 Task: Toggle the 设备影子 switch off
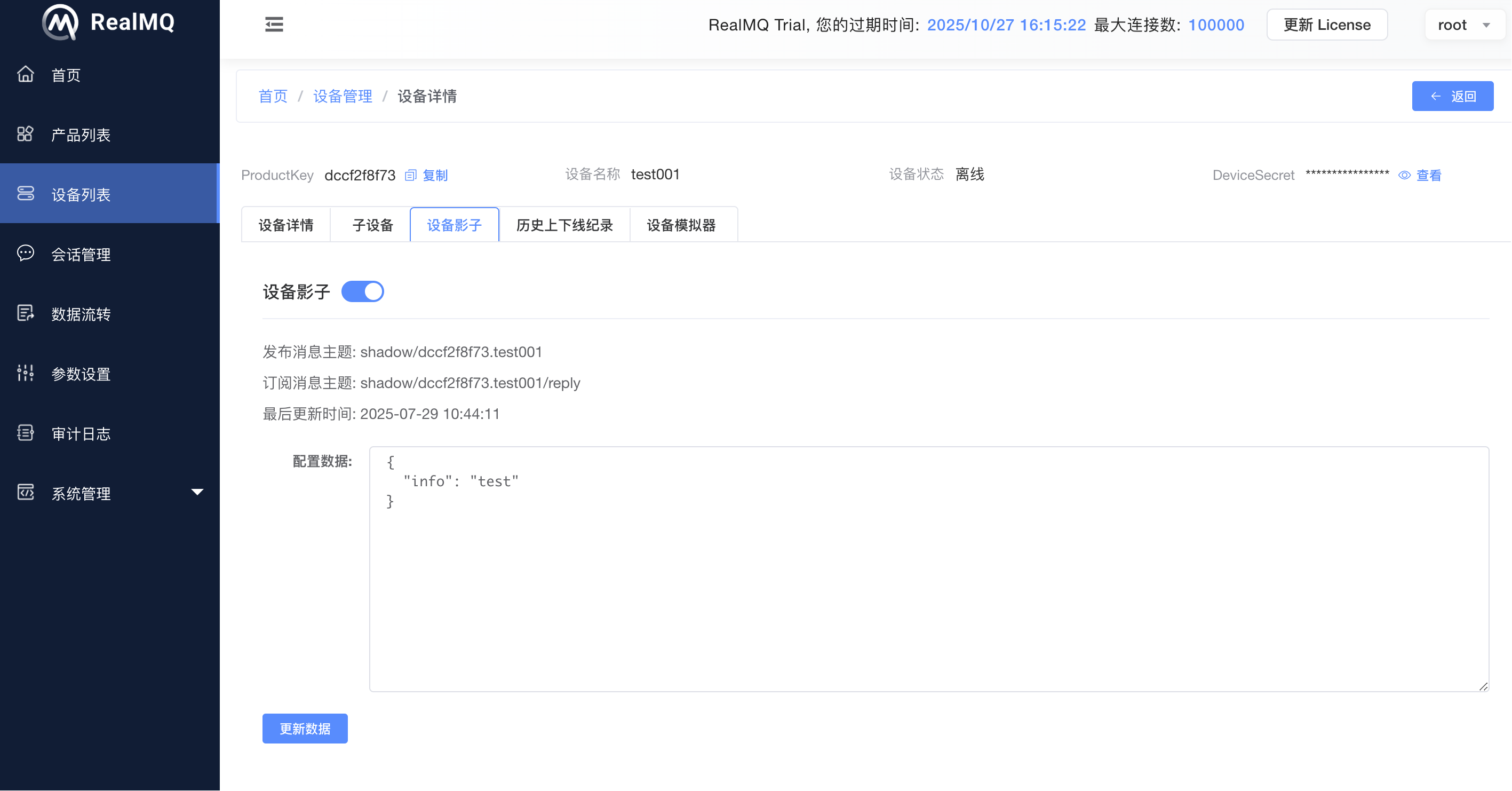pyautogui.click(x=363, y=292)
